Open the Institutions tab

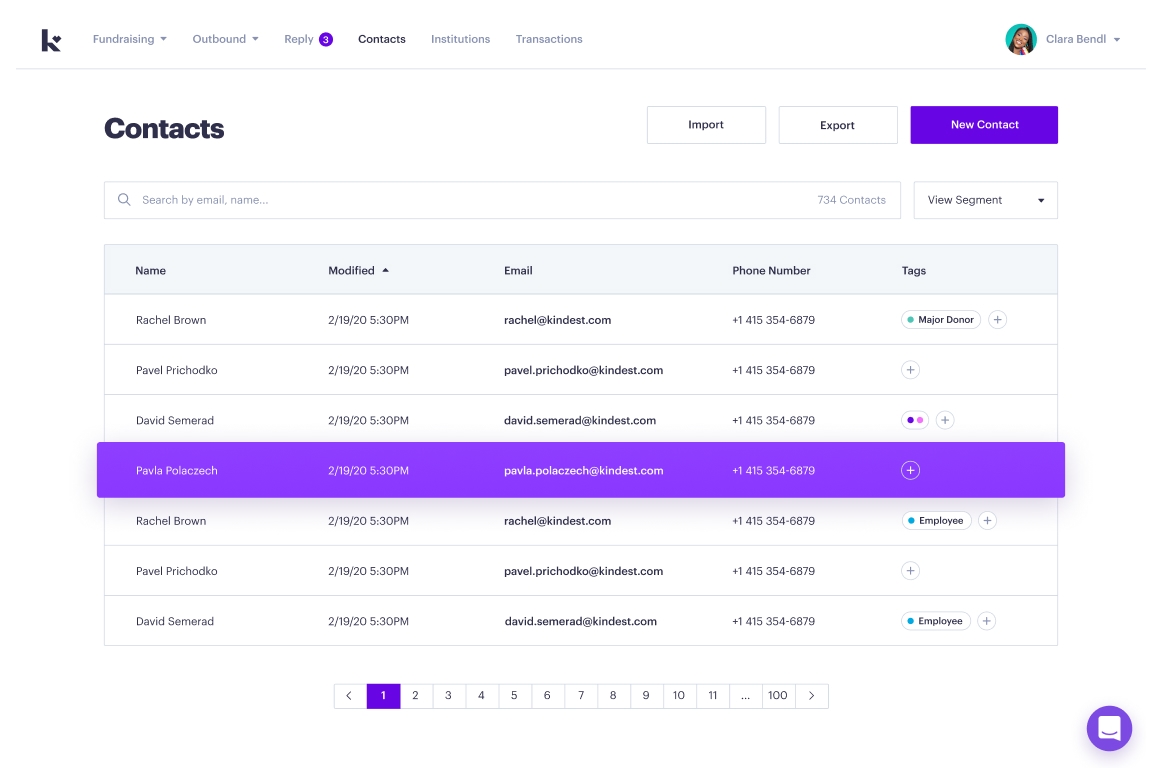pyautogui.click(x=460, y=39)
